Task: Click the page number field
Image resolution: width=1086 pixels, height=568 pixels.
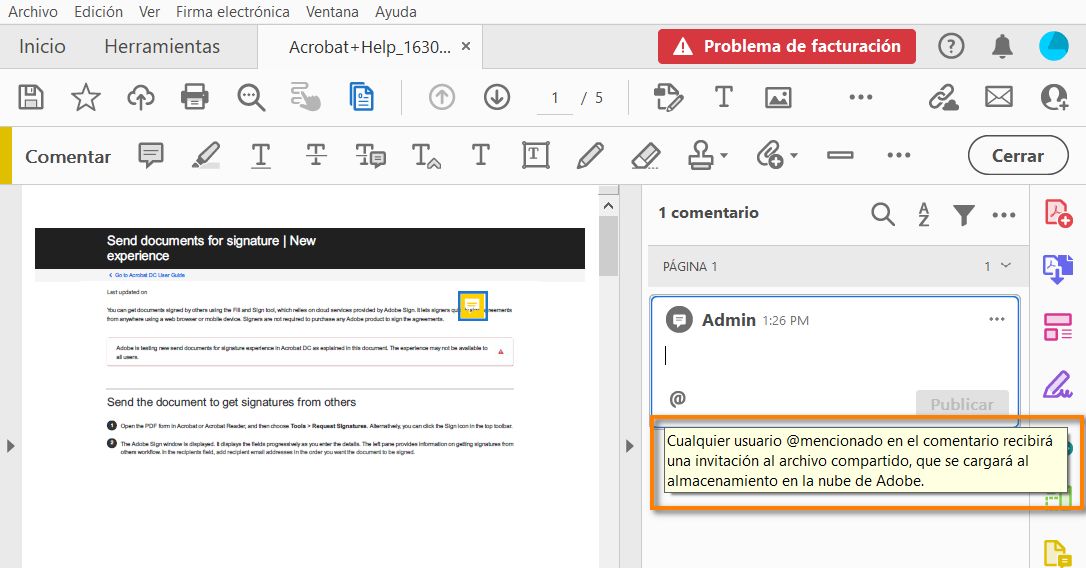Action: tap(555, 98)
